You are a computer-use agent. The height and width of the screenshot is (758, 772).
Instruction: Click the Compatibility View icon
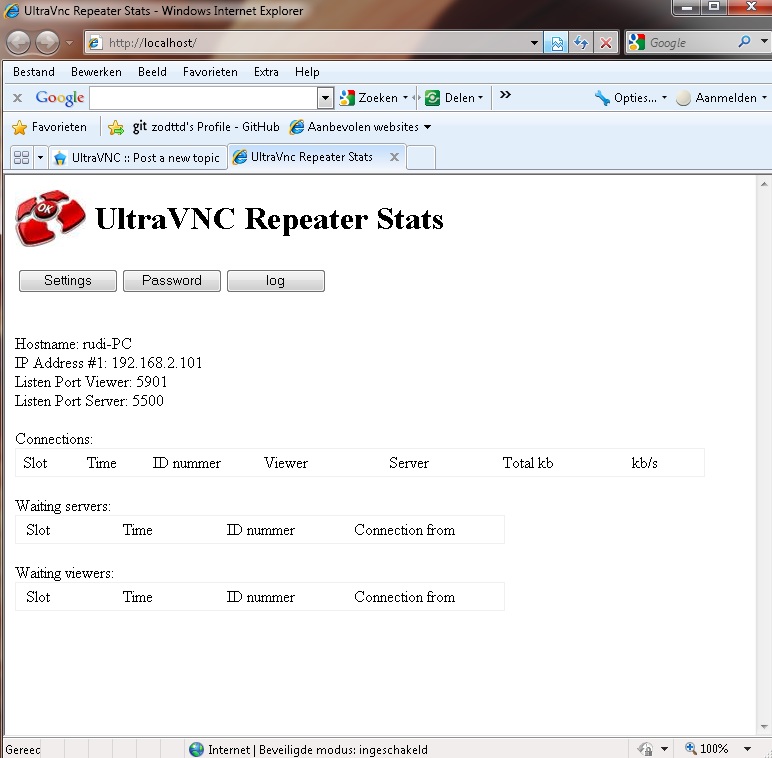tap(556, 43)
